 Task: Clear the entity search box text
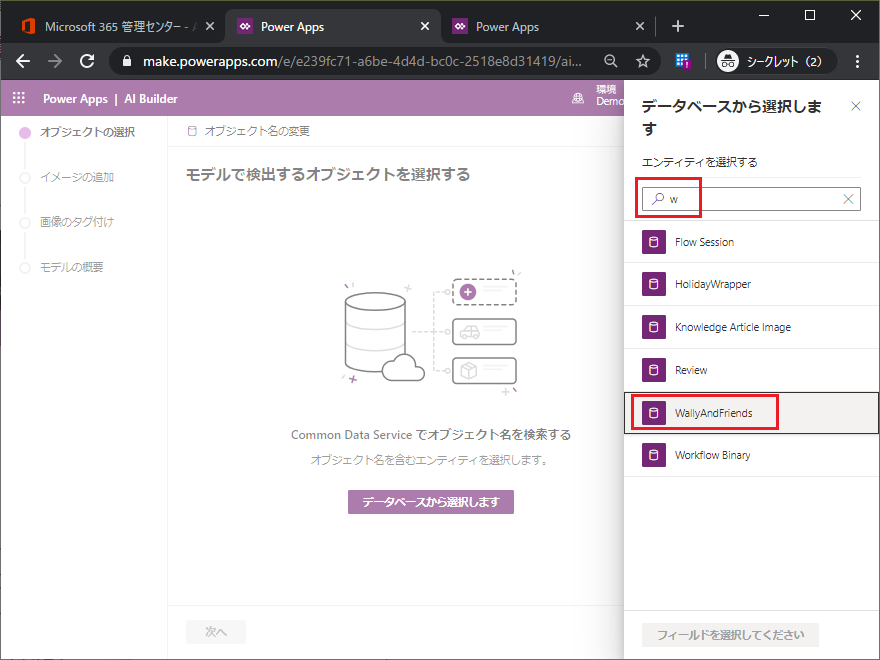coord(848,199)
